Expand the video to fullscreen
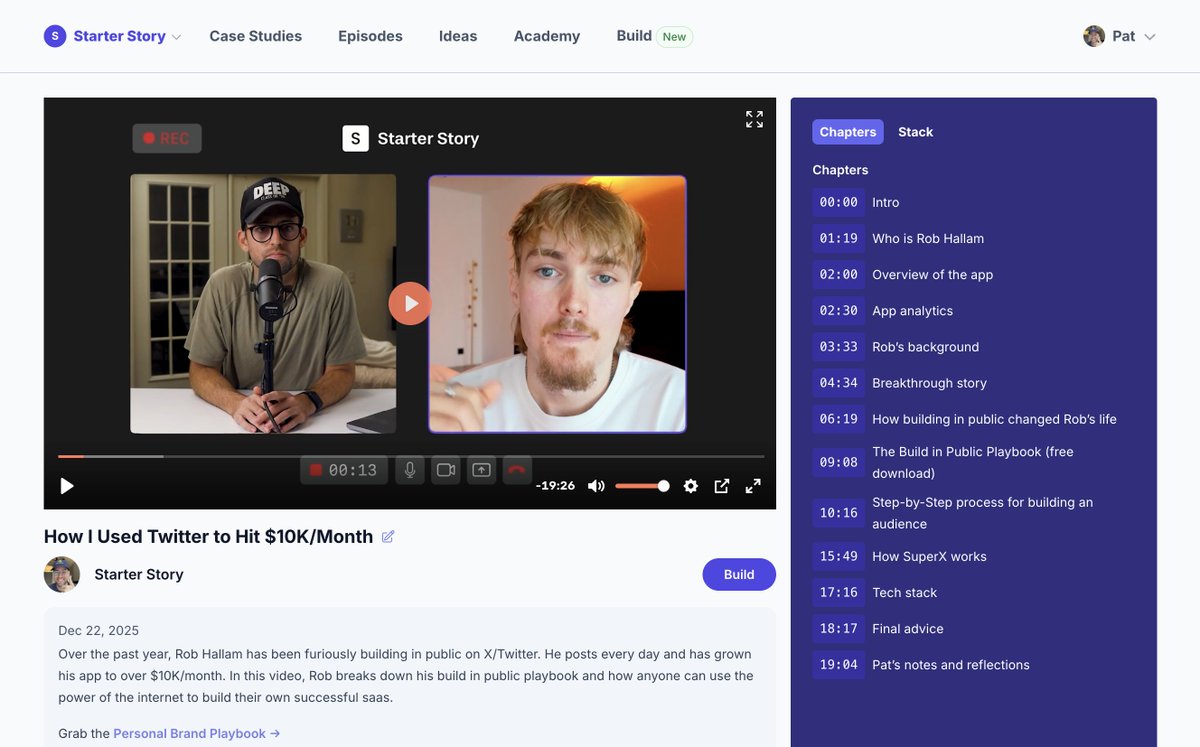1200x747 pixels. coord(753,485)
